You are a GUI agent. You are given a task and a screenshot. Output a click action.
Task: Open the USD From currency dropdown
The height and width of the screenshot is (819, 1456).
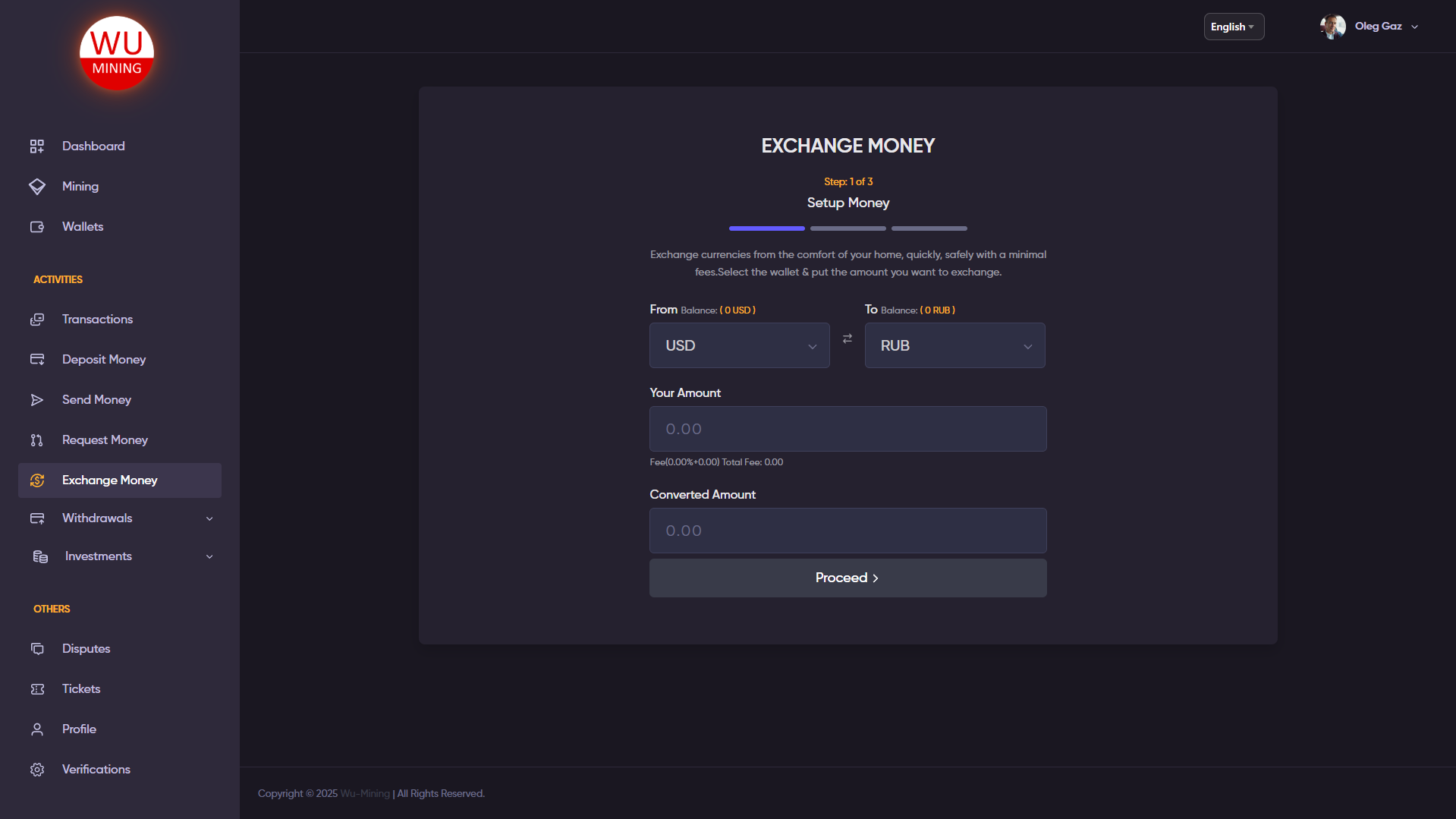(x=739, y=346)
